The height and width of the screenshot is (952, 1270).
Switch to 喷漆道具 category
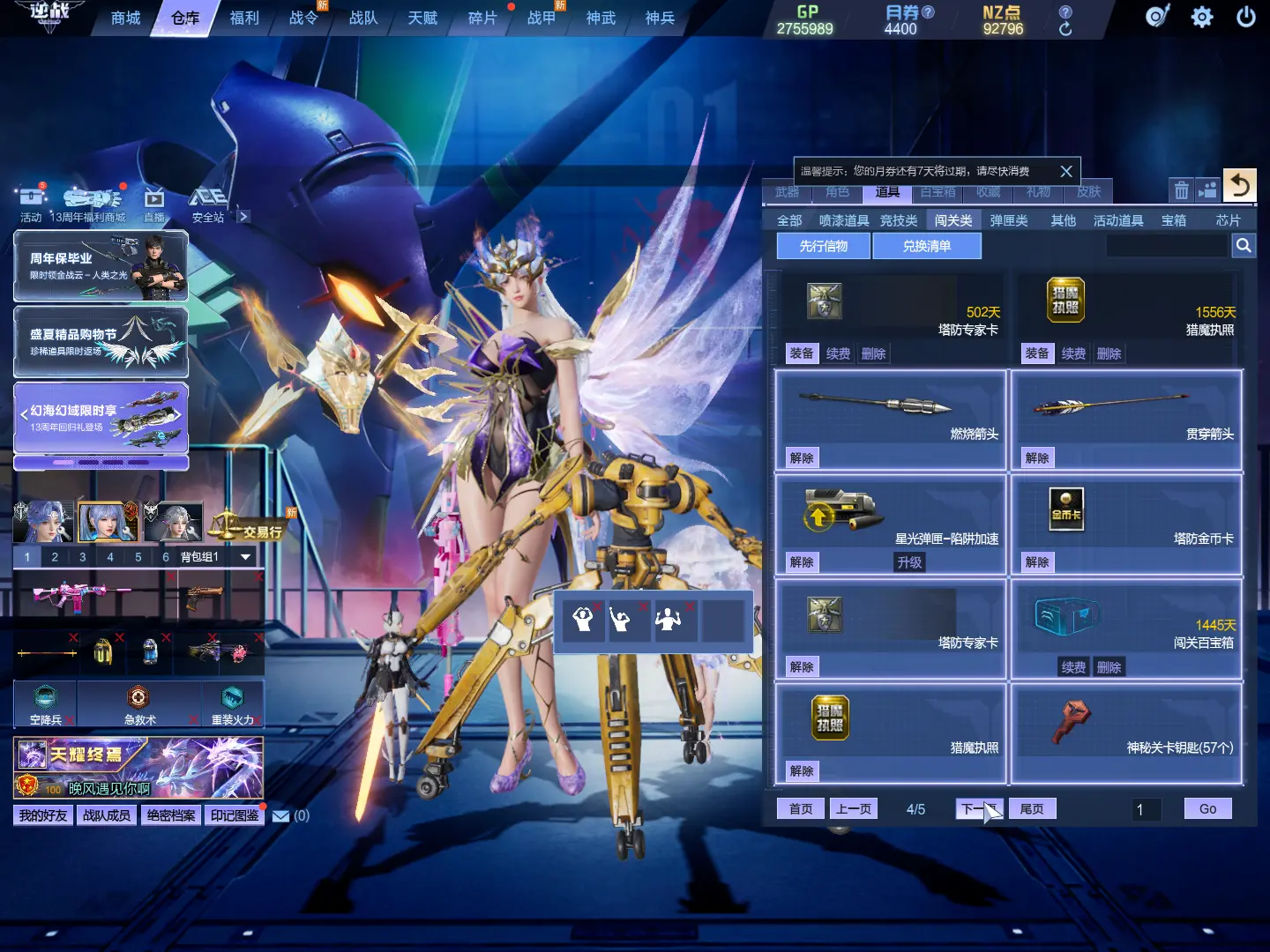point(844,220)
